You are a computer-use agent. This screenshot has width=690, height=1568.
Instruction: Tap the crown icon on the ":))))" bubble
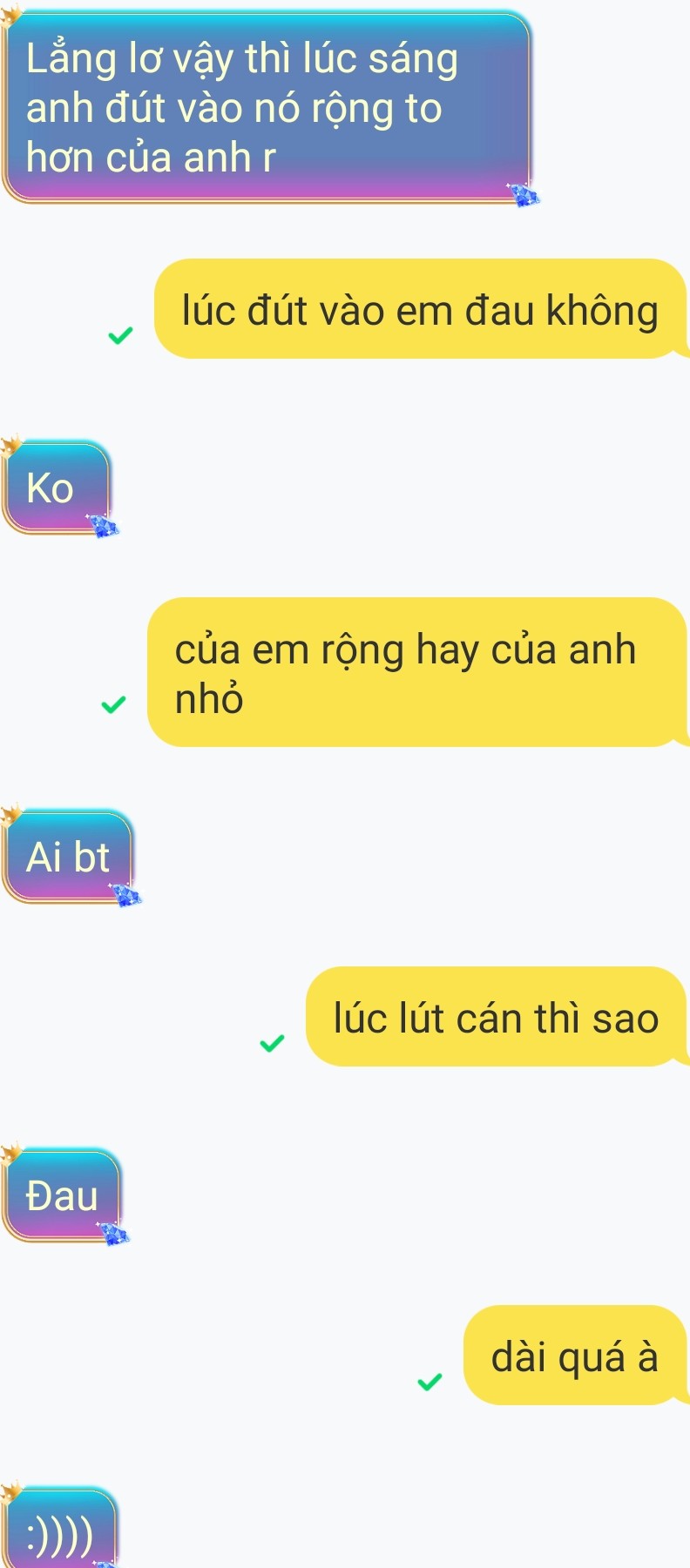(10, 1492)
